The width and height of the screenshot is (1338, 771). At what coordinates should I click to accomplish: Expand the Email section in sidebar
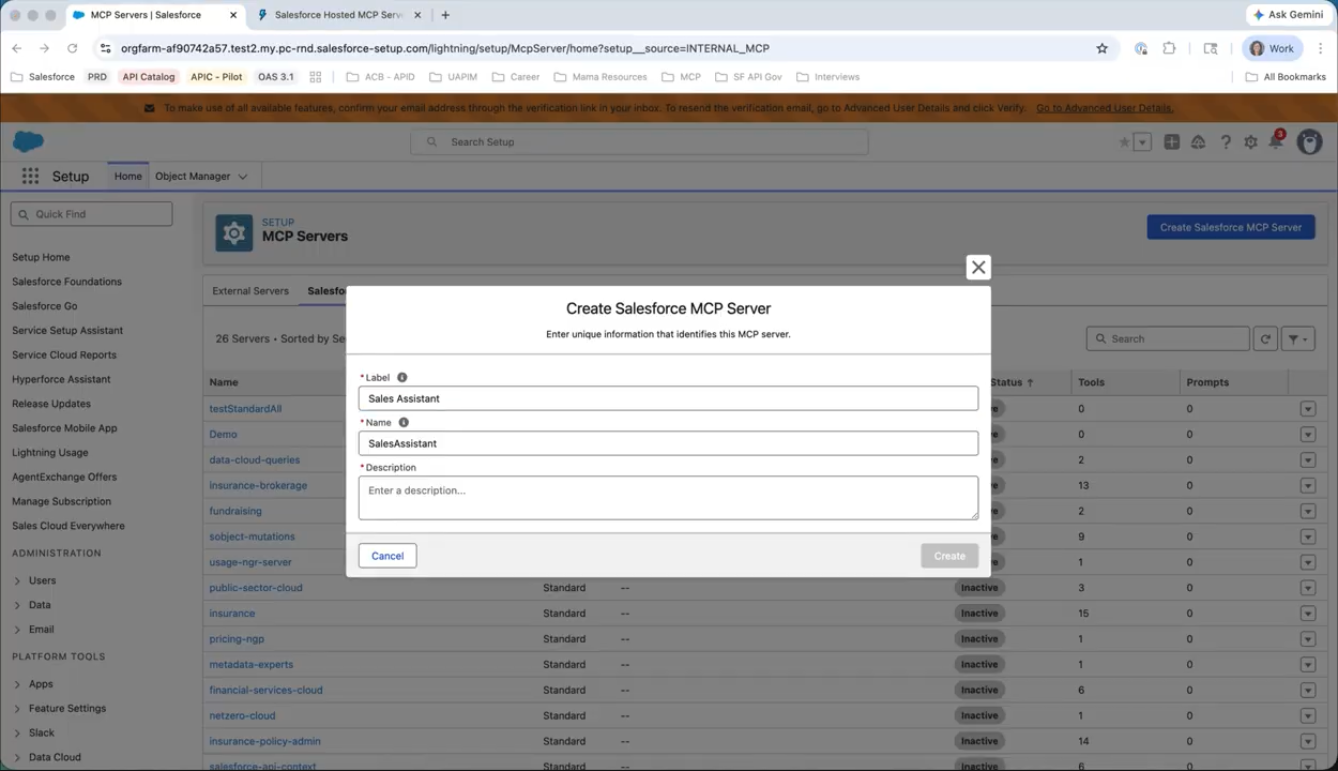[17, 630]
